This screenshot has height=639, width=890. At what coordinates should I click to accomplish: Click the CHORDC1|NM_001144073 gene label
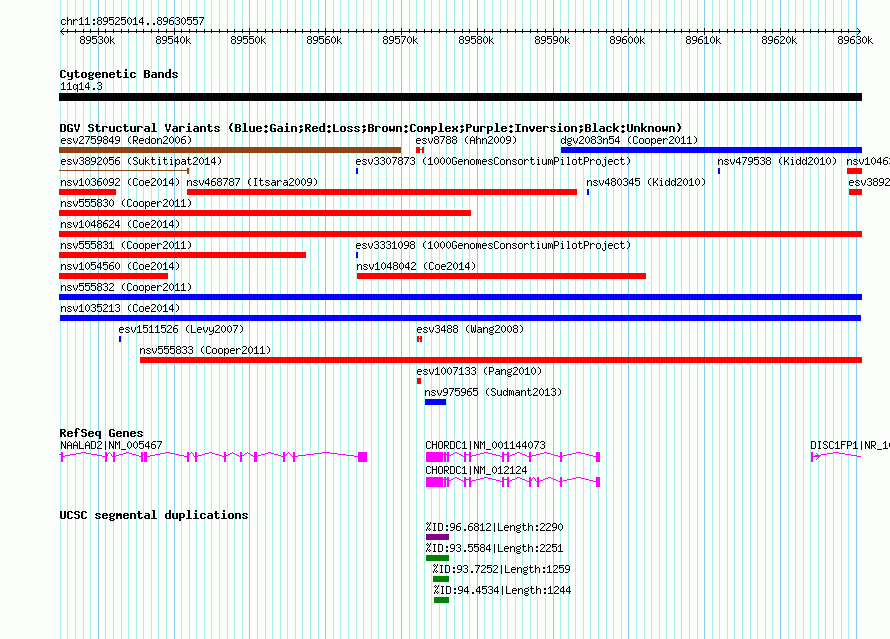pos(485,445)
